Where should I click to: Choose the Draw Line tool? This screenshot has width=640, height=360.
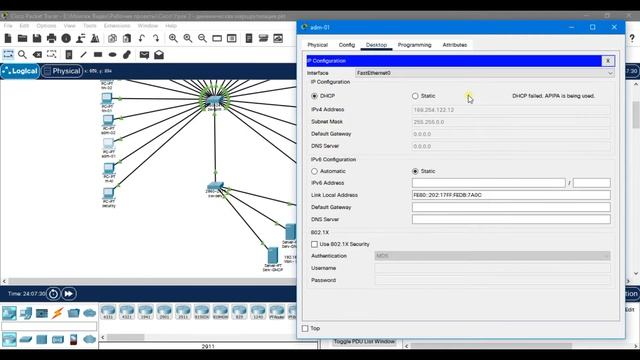click(83, 54)
